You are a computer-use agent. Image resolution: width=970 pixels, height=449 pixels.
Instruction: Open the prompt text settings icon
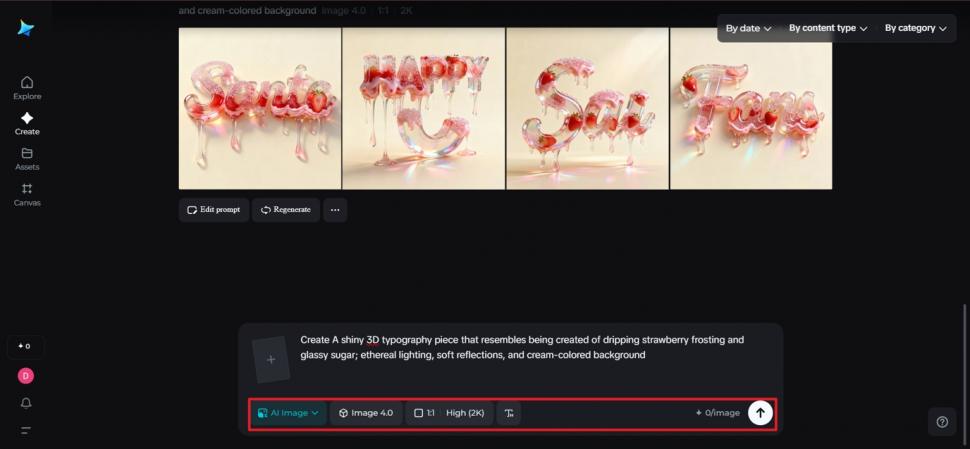point(509,413)
